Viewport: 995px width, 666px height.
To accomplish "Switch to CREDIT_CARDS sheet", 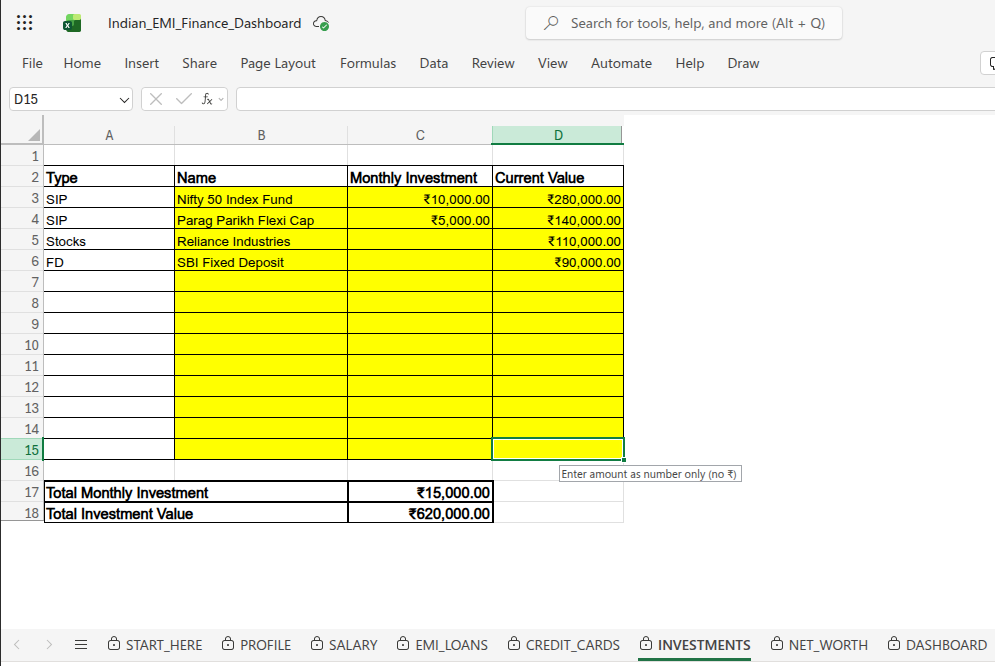I will coord(563,644).
